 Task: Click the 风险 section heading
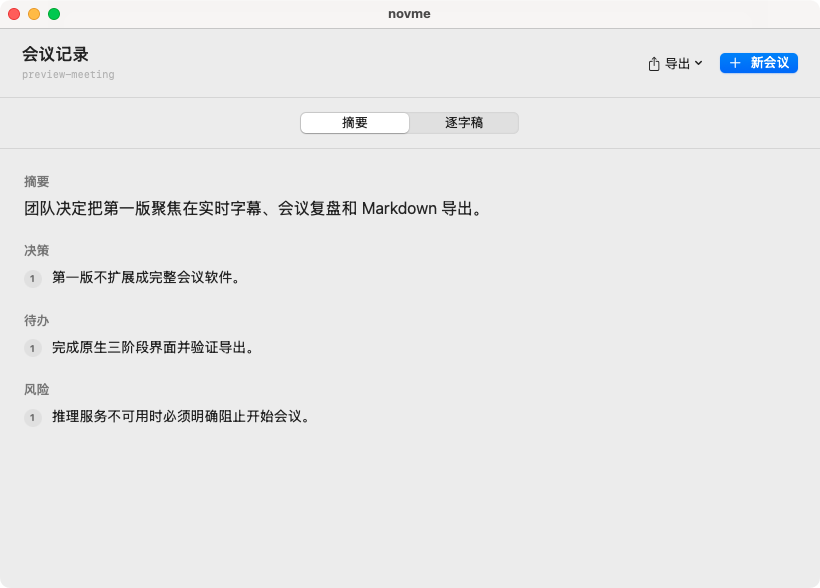tap(37, 389)
